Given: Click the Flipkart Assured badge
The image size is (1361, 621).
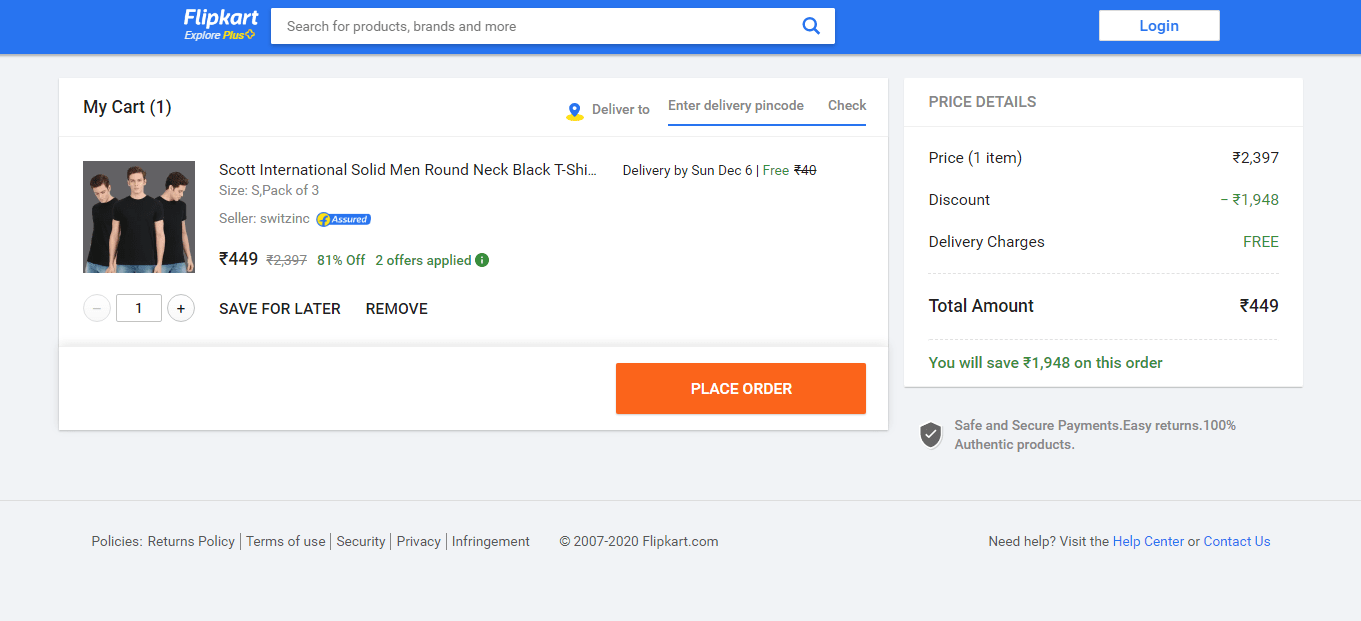Looking at the screenshot, I should click(x=343, y=219).
